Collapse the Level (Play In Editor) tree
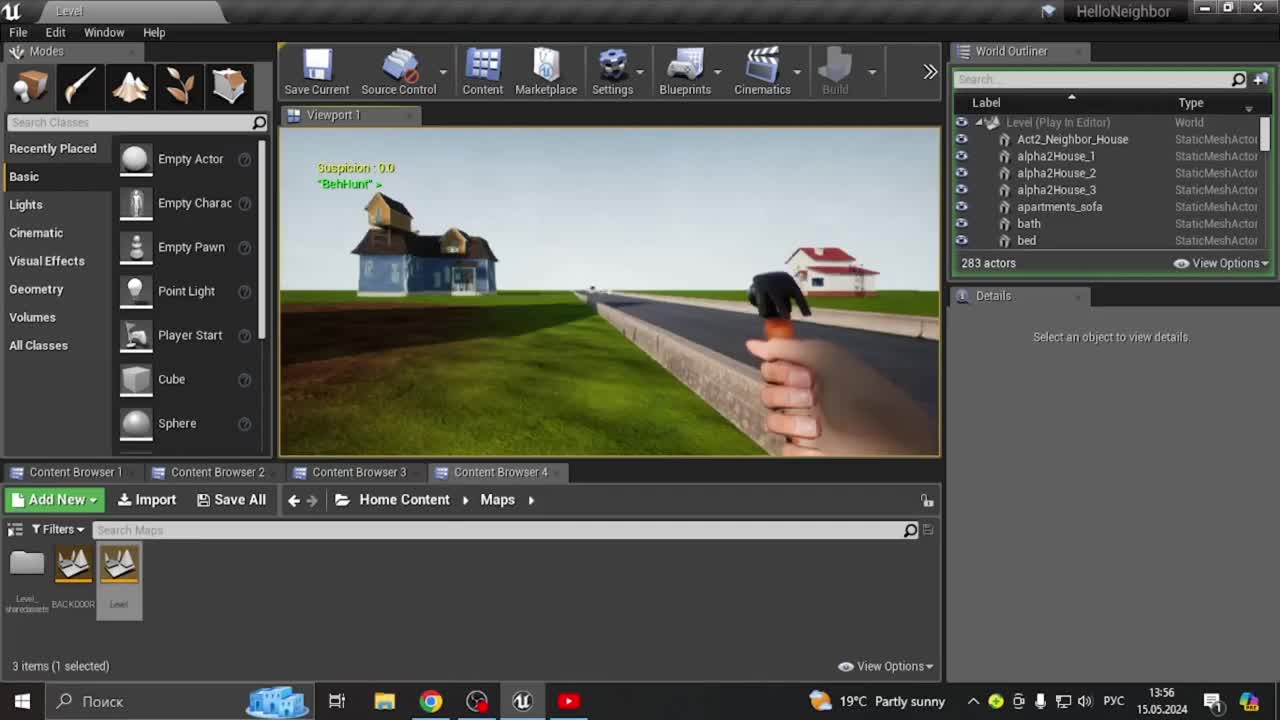The height and width of the screenshot is (720, 1280). coord(981,122)
